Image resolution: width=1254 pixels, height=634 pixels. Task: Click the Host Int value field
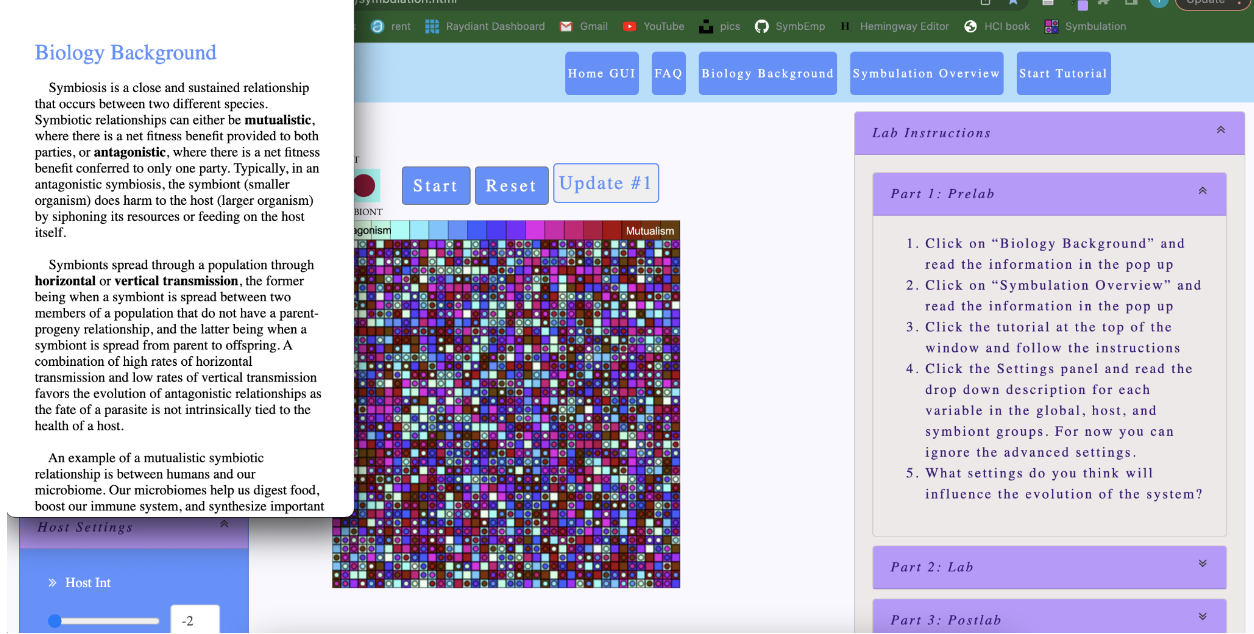194,621
